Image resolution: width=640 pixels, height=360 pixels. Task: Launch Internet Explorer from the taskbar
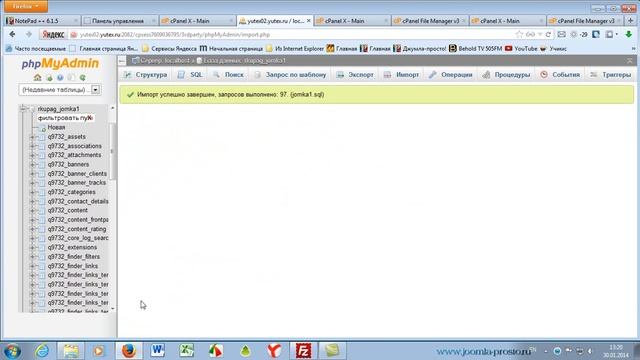pos(42,351)
